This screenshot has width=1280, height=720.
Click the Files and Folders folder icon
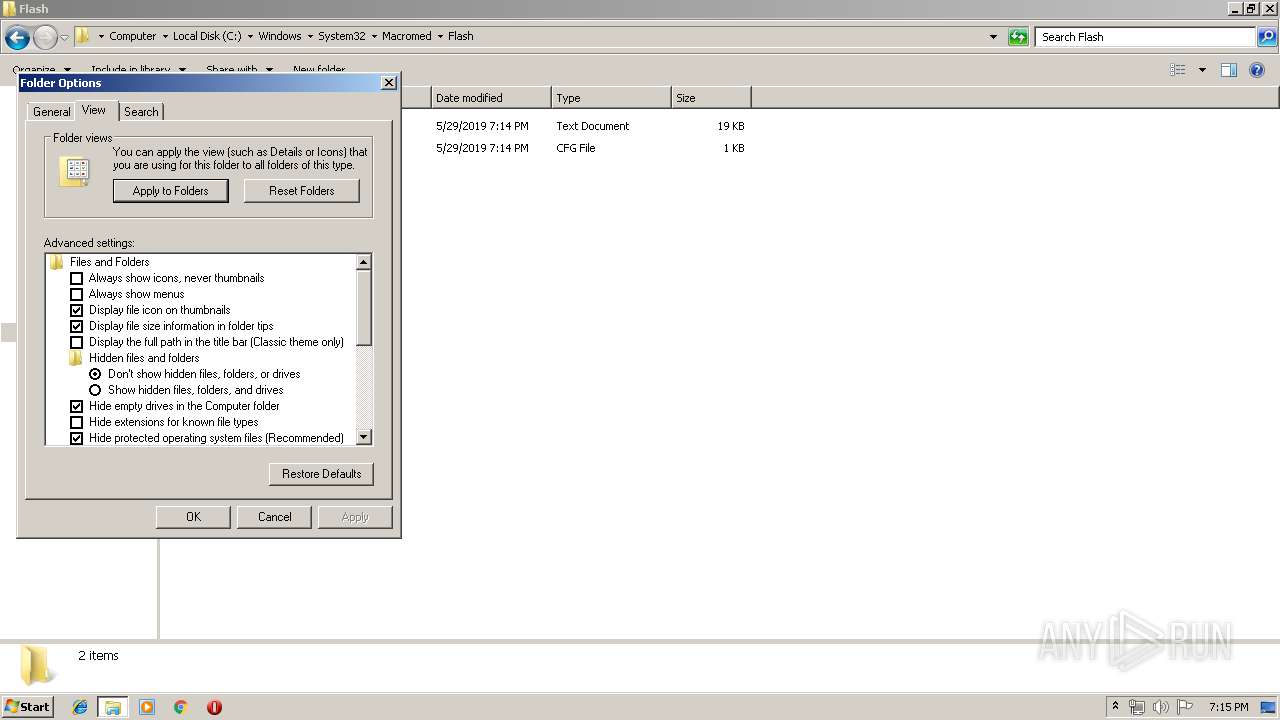[57, 262]
